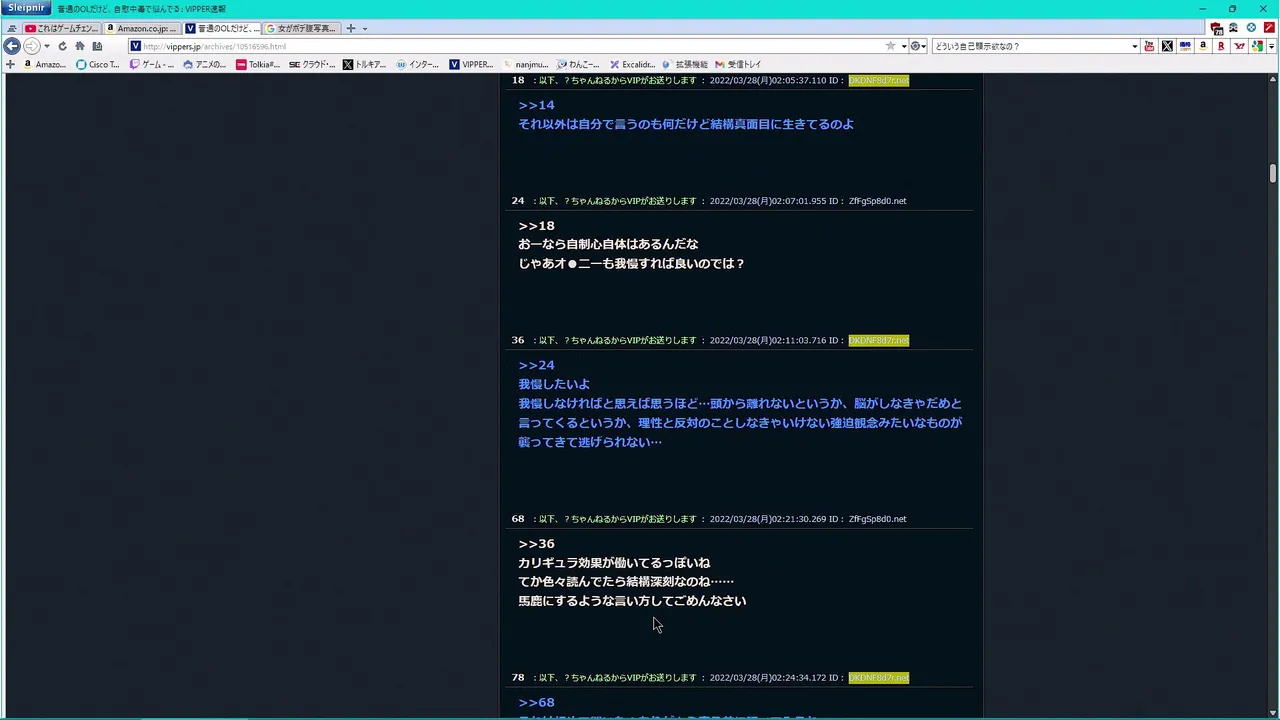Image resolution: width=1280 pixels, height=720 pixels.
Task: Open the トルキア X bookmark
Action: (x=365, y=64)
